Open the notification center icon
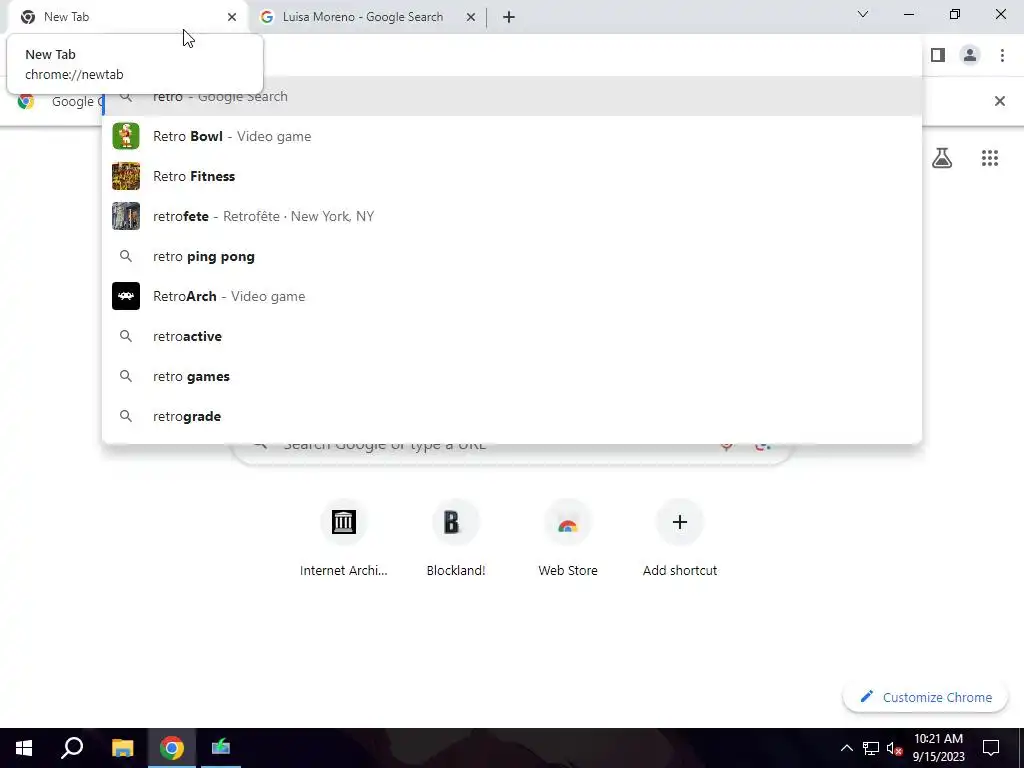The width and height of the screenshot is (1024, 768). (x=991, y=748)
